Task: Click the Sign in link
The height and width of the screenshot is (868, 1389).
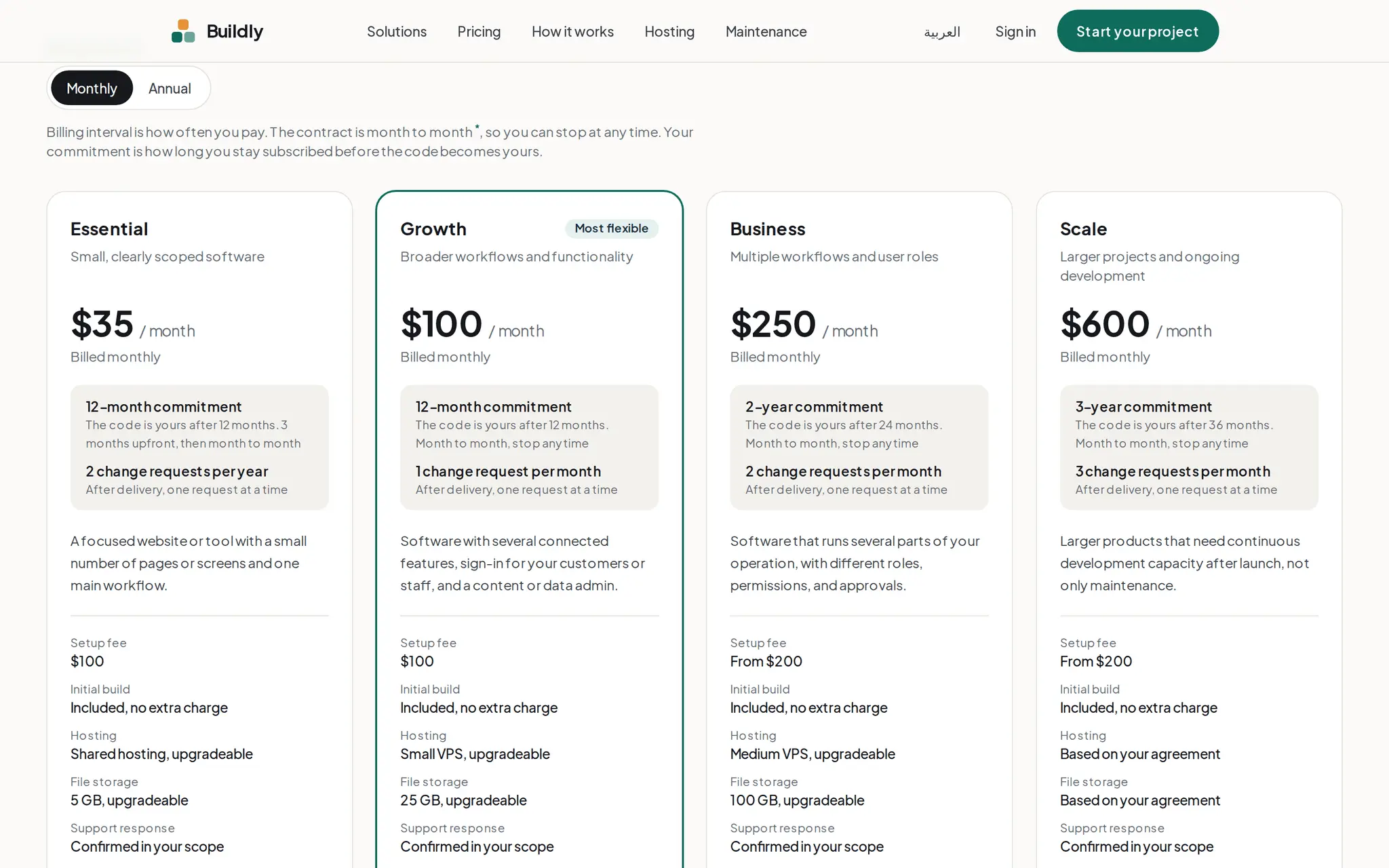Action: [1015, 31]
